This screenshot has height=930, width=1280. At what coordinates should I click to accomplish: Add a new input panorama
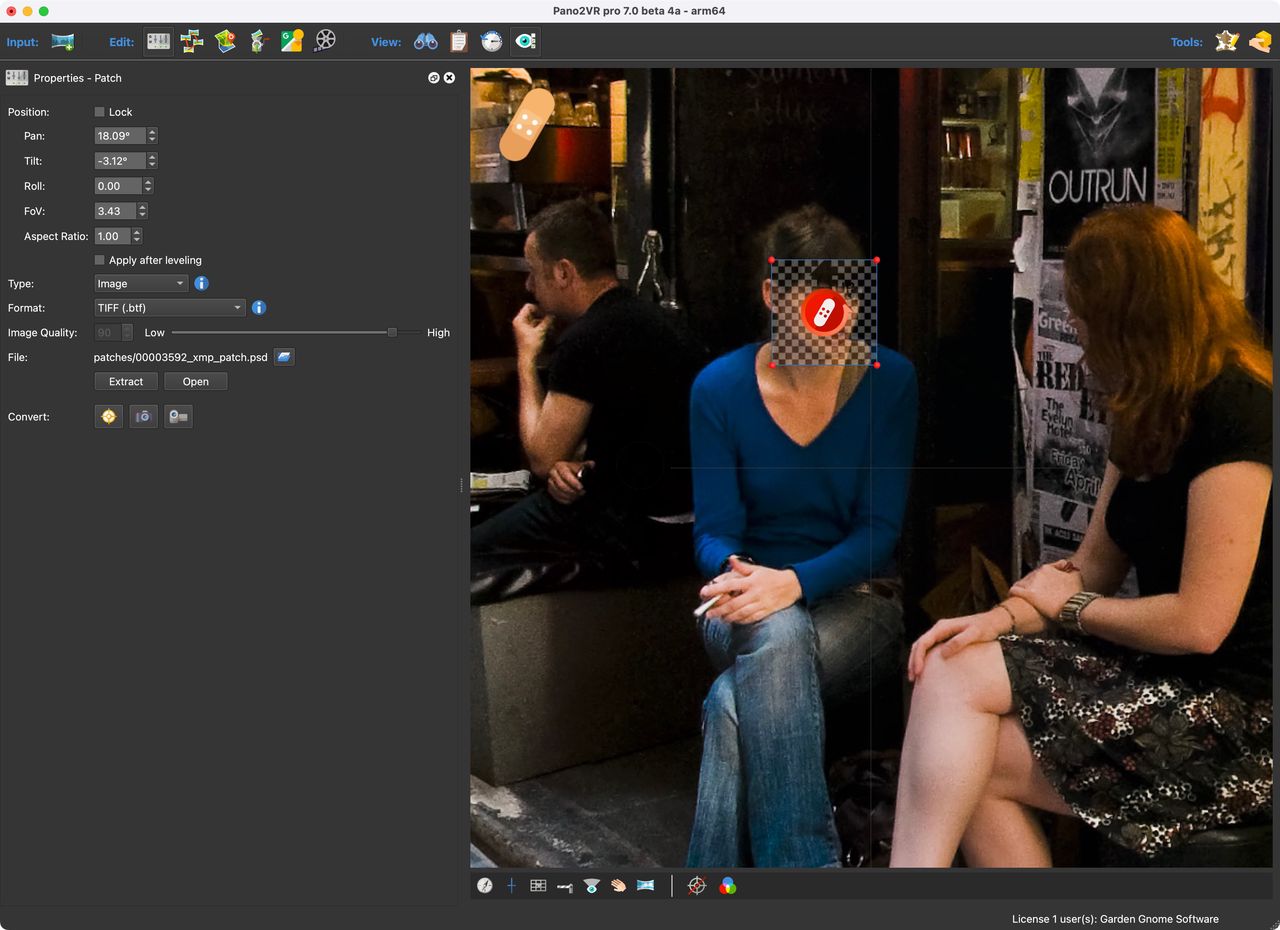(x=63, y=41)
